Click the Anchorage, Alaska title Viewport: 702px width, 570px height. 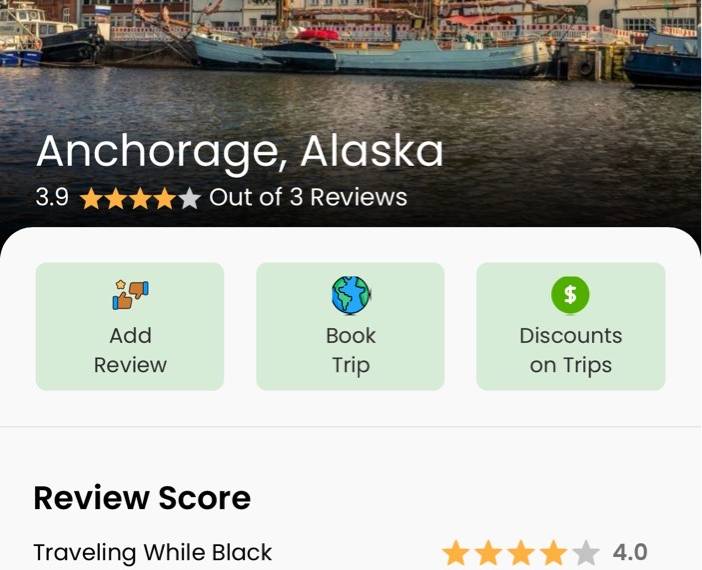[x=240, y=152]
